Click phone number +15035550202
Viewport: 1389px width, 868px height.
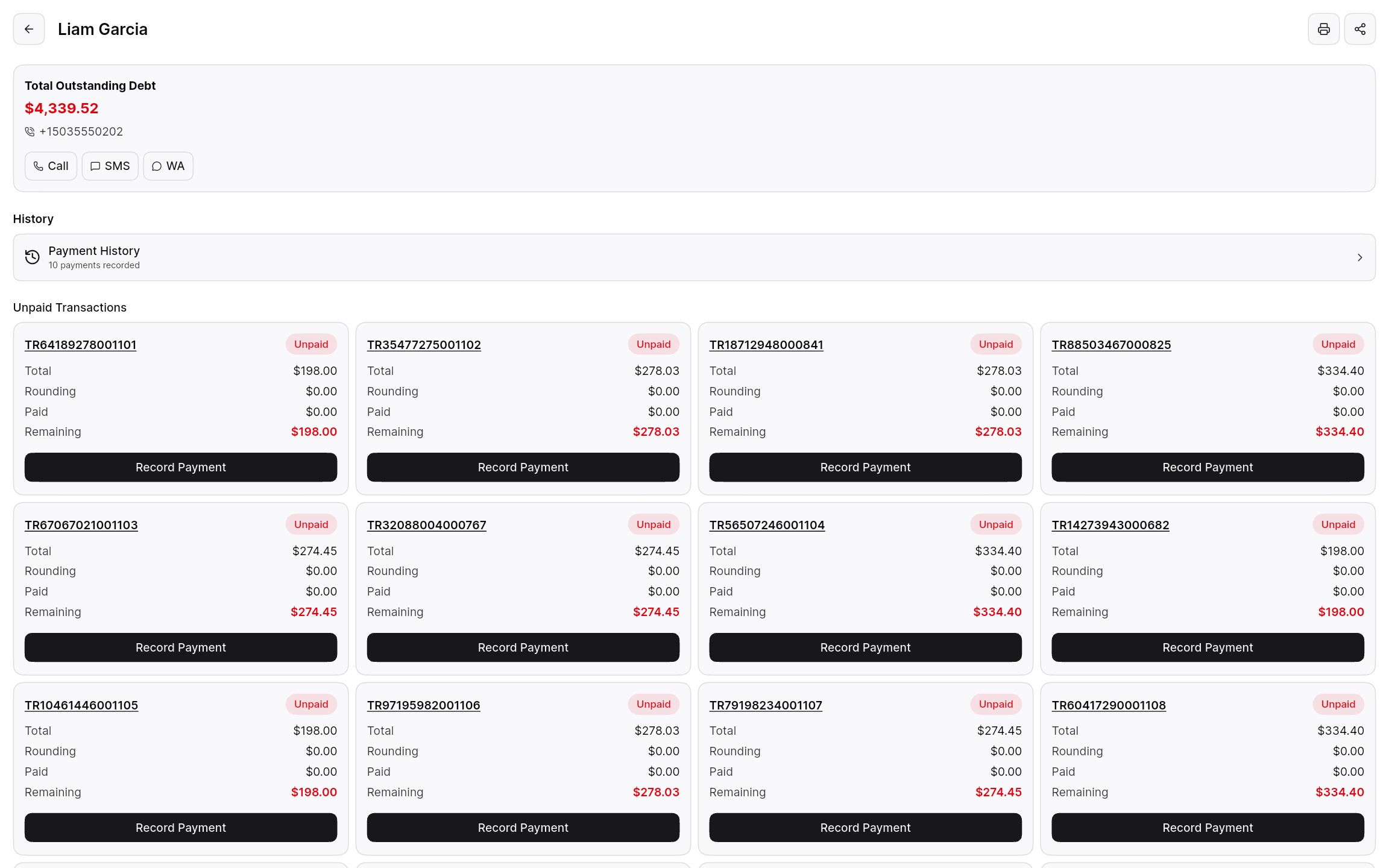click(81, 131)
